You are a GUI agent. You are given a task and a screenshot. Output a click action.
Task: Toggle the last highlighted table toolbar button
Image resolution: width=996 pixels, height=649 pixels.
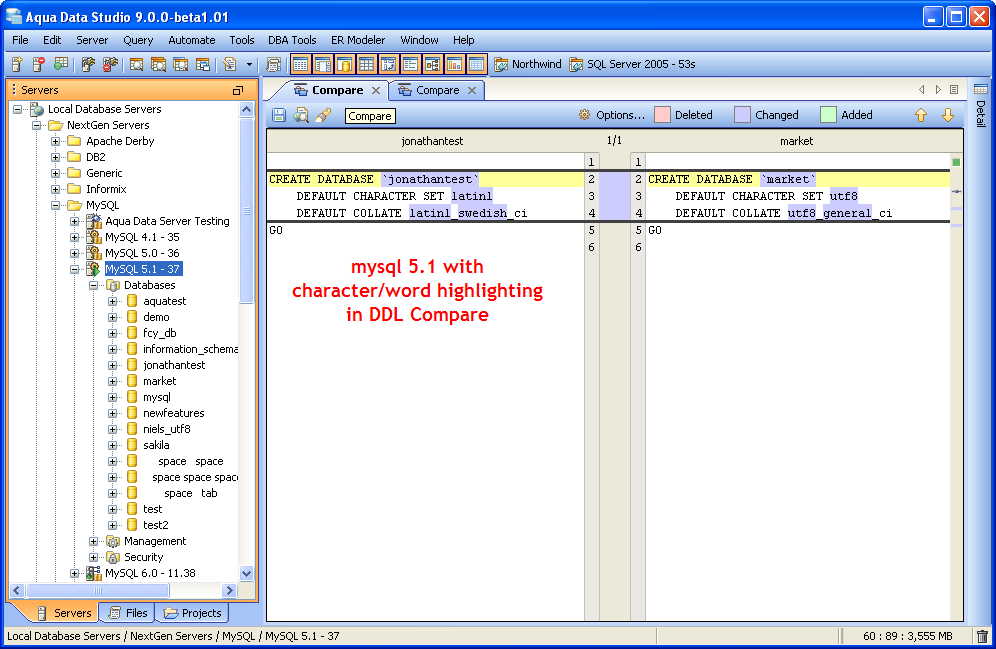[x=476, y=64]
